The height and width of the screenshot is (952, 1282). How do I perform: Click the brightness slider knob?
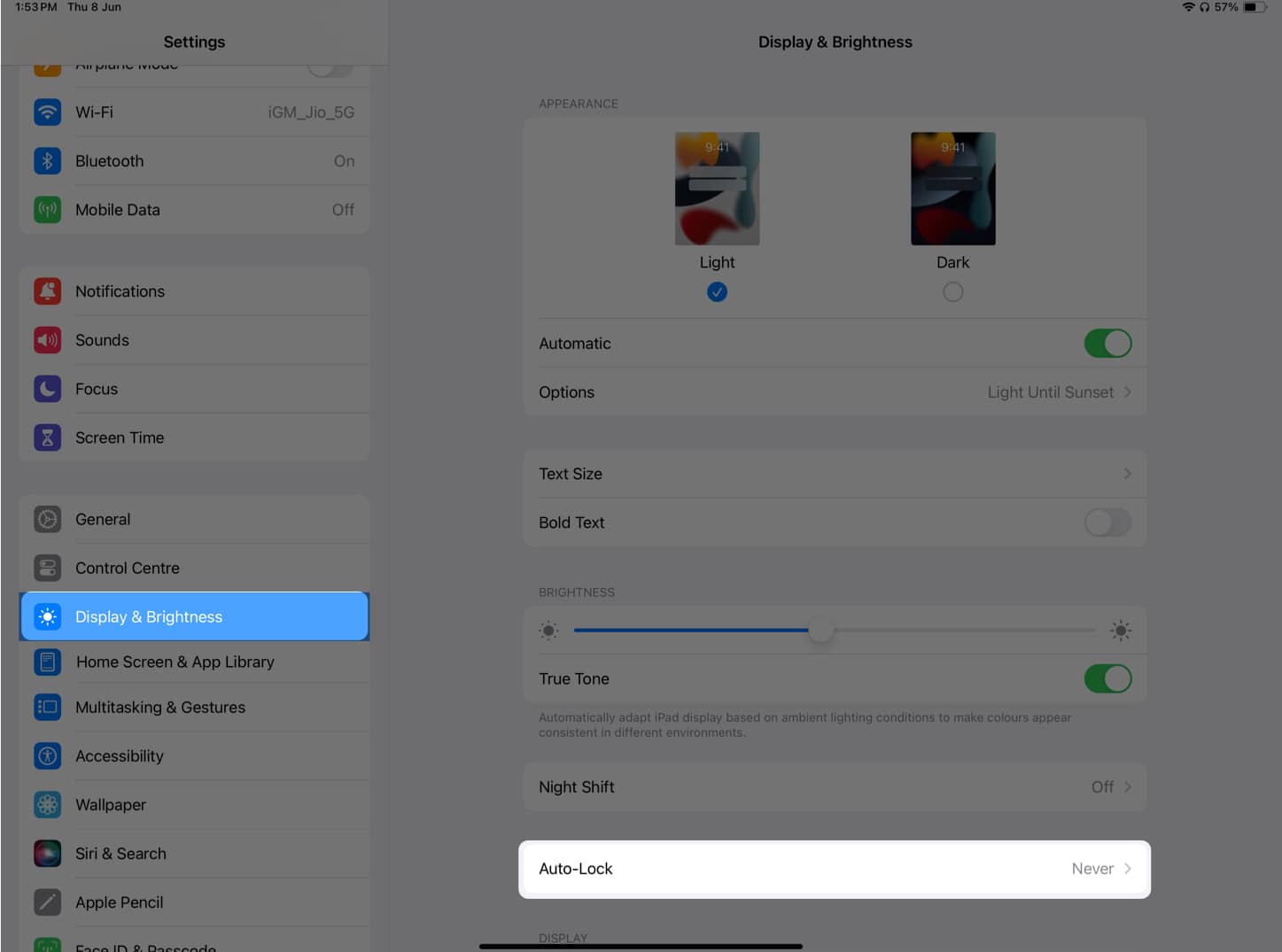(x=821, y=631)
